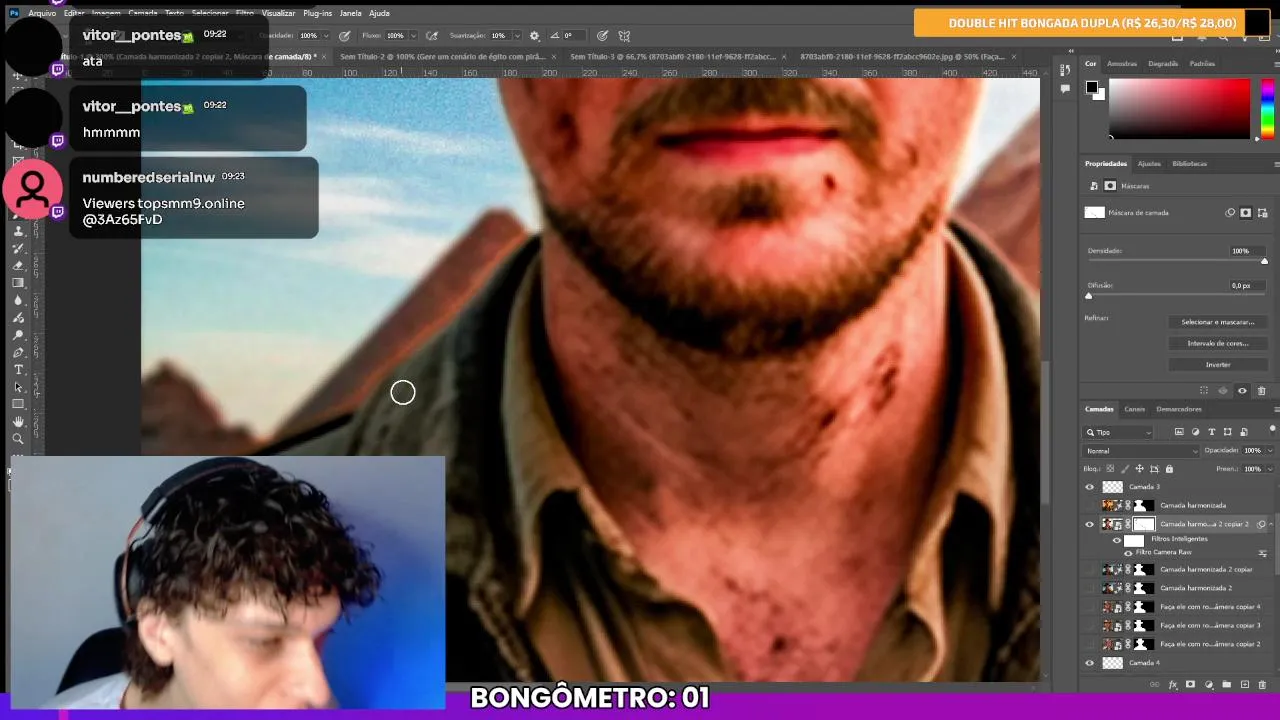The width and height of the screenshot is (1280, 720).
Task: Open layer fill percentage dropdown
Action: click(1270, 469)
